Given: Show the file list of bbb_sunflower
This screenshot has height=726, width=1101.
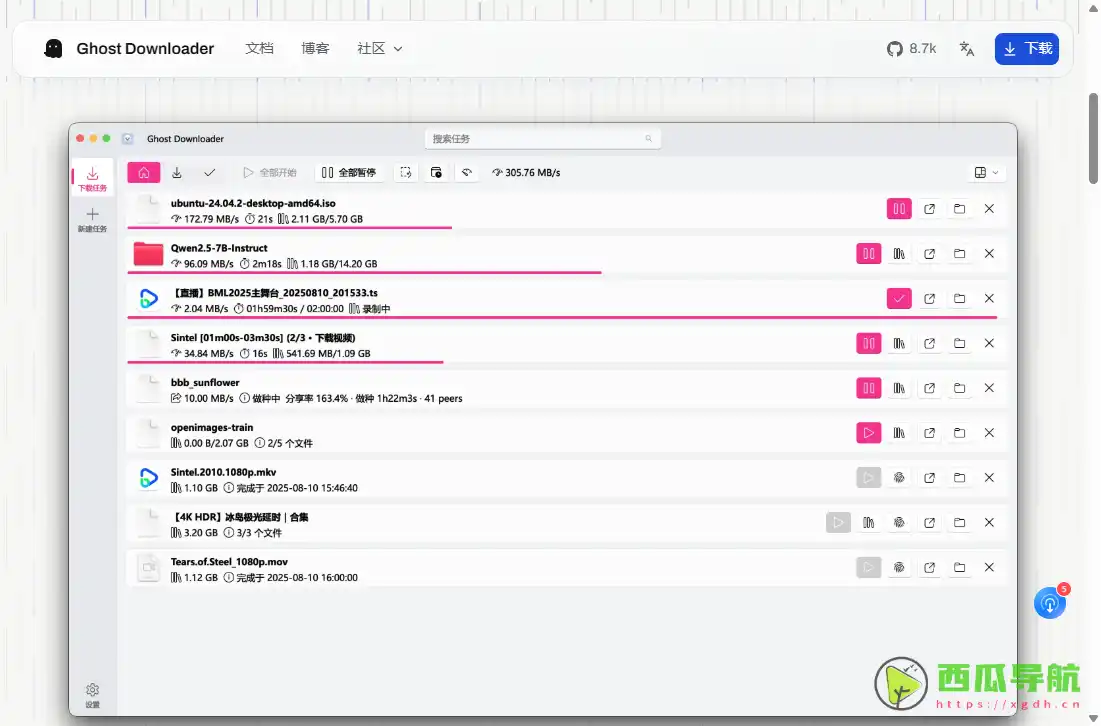Looking at the screenshot, I should point(899,388).
